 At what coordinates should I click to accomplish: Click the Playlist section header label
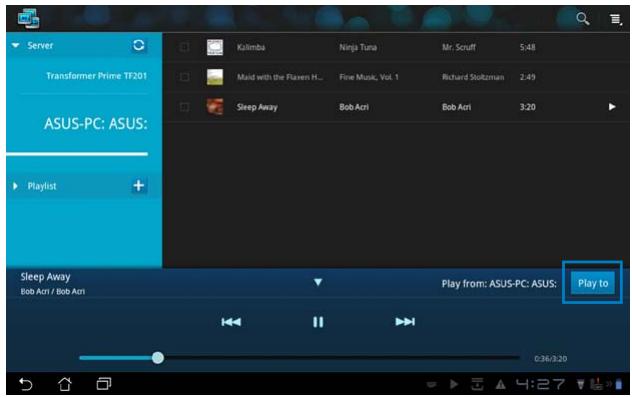coord(42,186)
